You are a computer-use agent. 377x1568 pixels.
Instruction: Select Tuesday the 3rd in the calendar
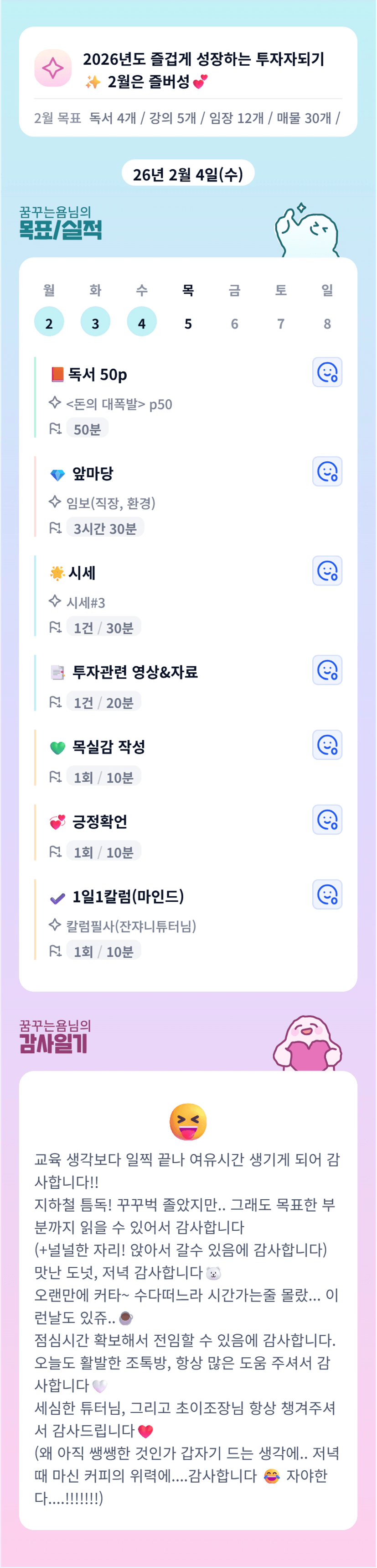[95, 322]
